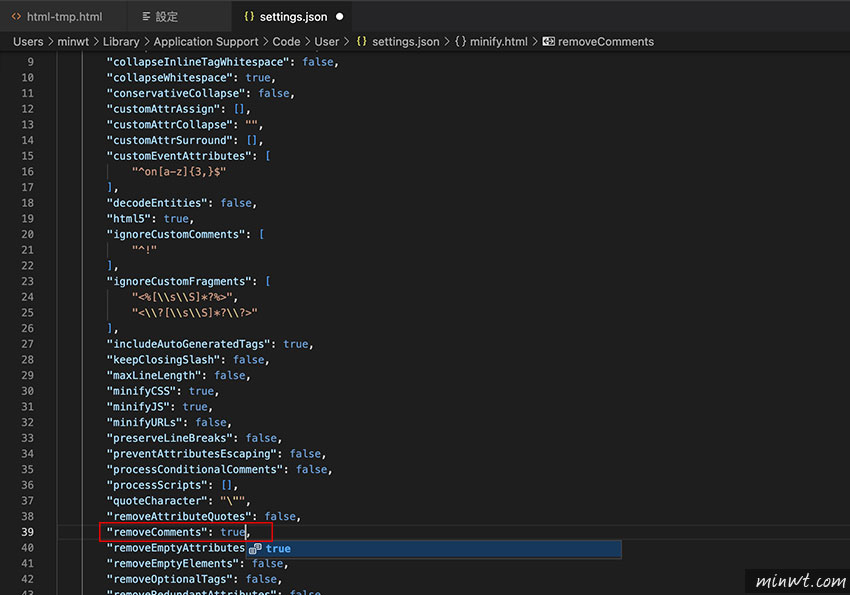This screenshot has height=595, width=850.
Task: Click unsaved dot on settings.json tab
Action: (x=339, y=17)
